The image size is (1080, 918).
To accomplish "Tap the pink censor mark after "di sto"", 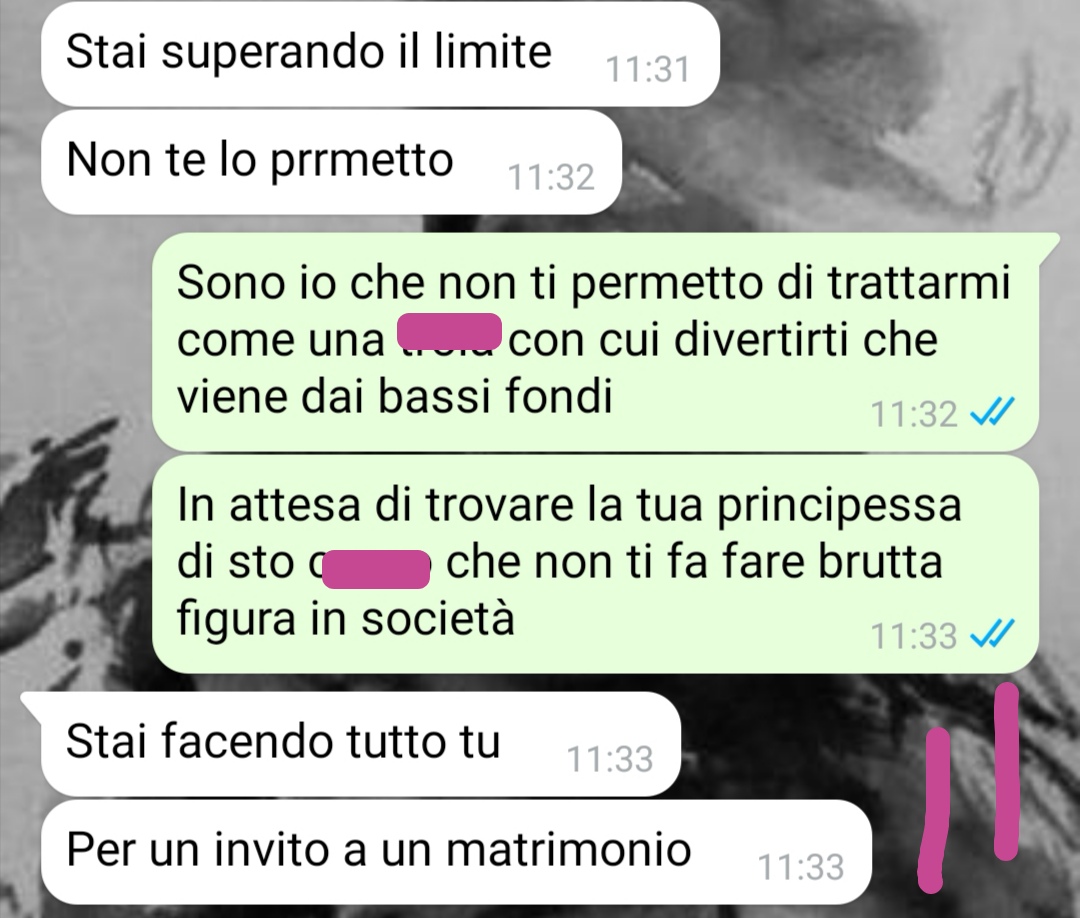I will coord(375,570).
